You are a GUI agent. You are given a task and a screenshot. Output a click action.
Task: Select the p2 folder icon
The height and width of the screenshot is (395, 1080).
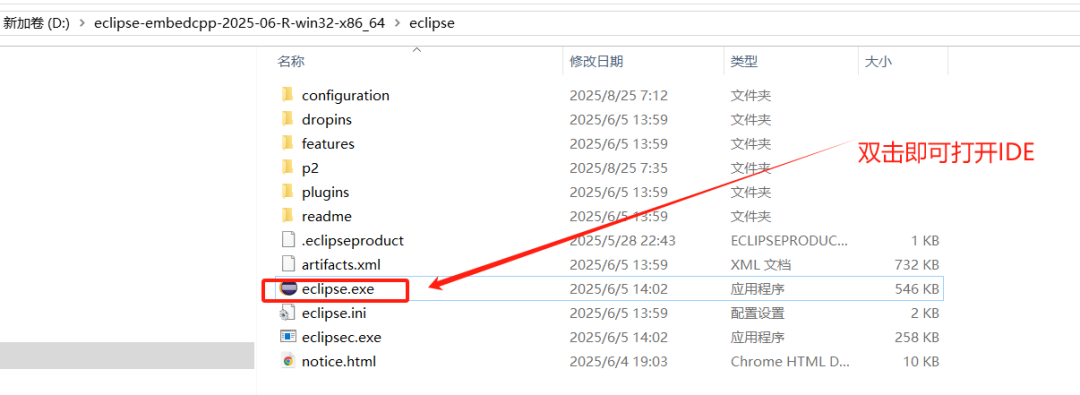tap(288, 168)
